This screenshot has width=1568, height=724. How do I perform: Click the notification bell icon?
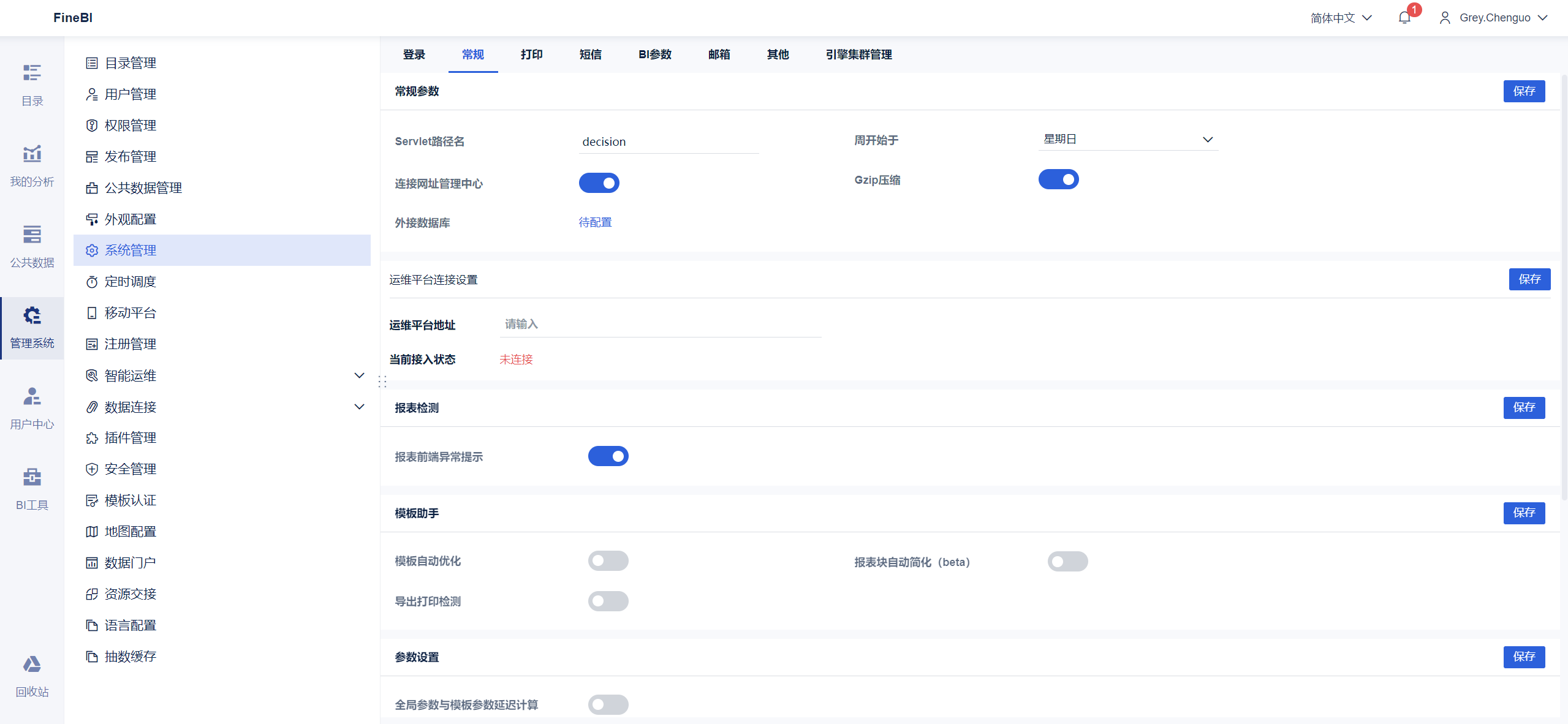1404,17
